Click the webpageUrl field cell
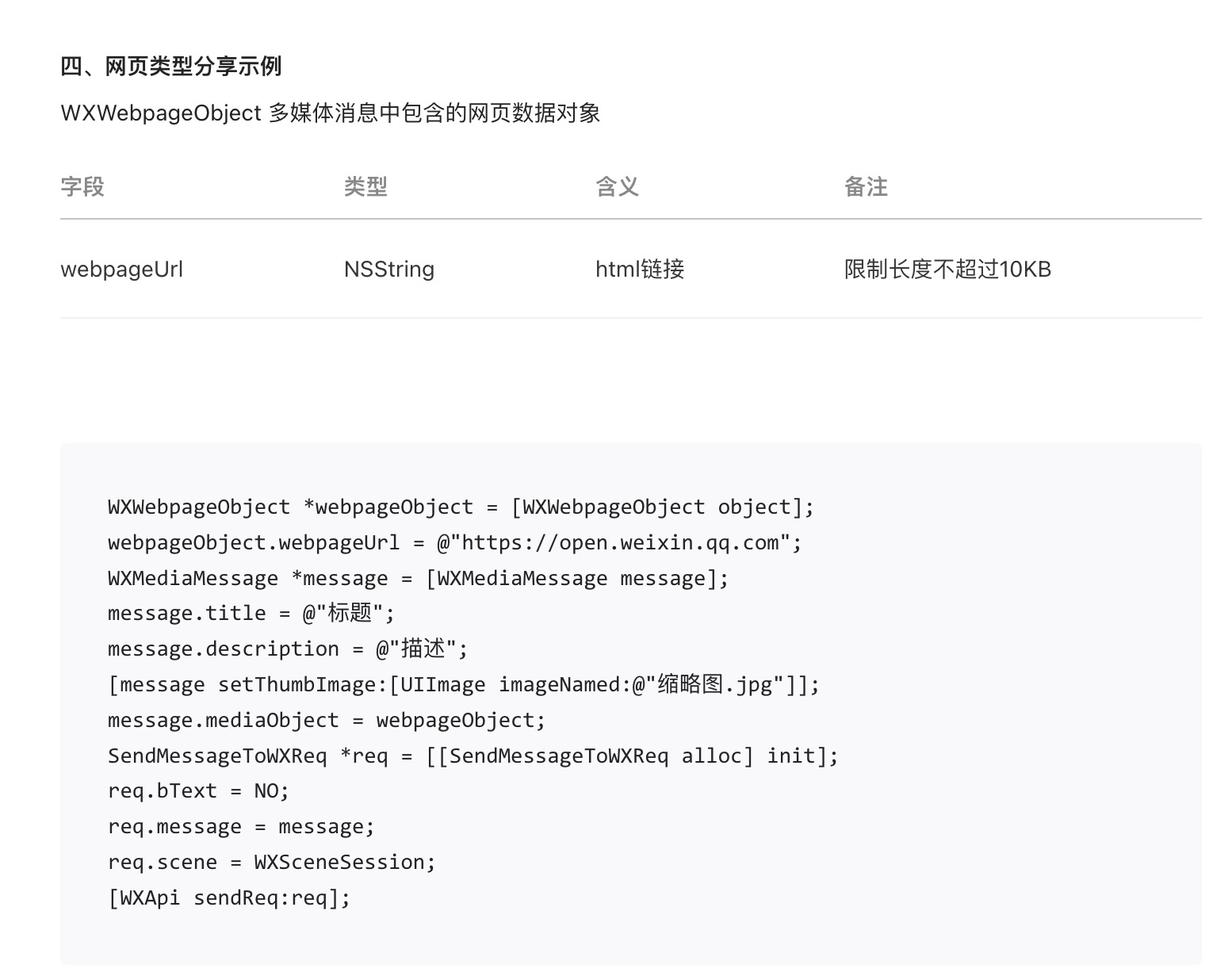This screenshot has height=972, width=1232. [x=121, y=270]
